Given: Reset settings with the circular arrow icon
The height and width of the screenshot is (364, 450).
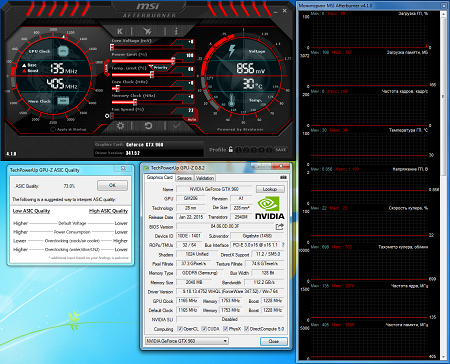Looking at the screenshot, I should coord(148,126).
